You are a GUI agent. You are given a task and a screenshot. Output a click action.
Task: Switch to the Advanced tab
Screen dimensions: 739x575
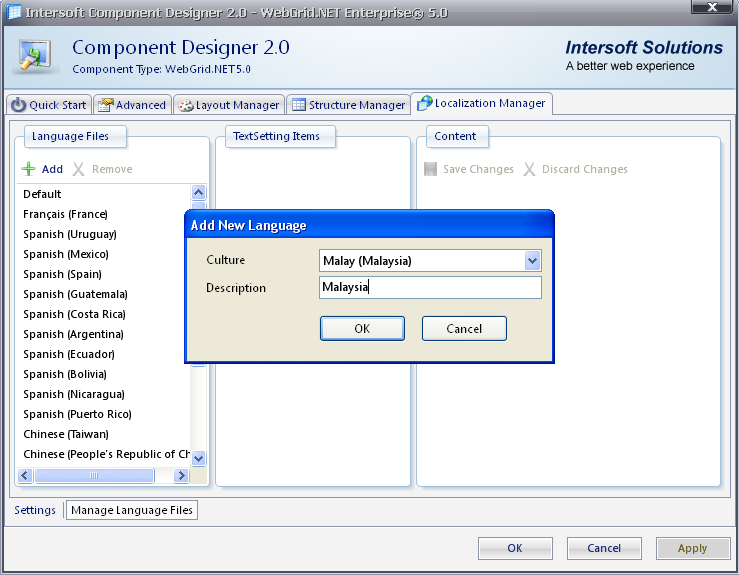(x=132, y=105)
